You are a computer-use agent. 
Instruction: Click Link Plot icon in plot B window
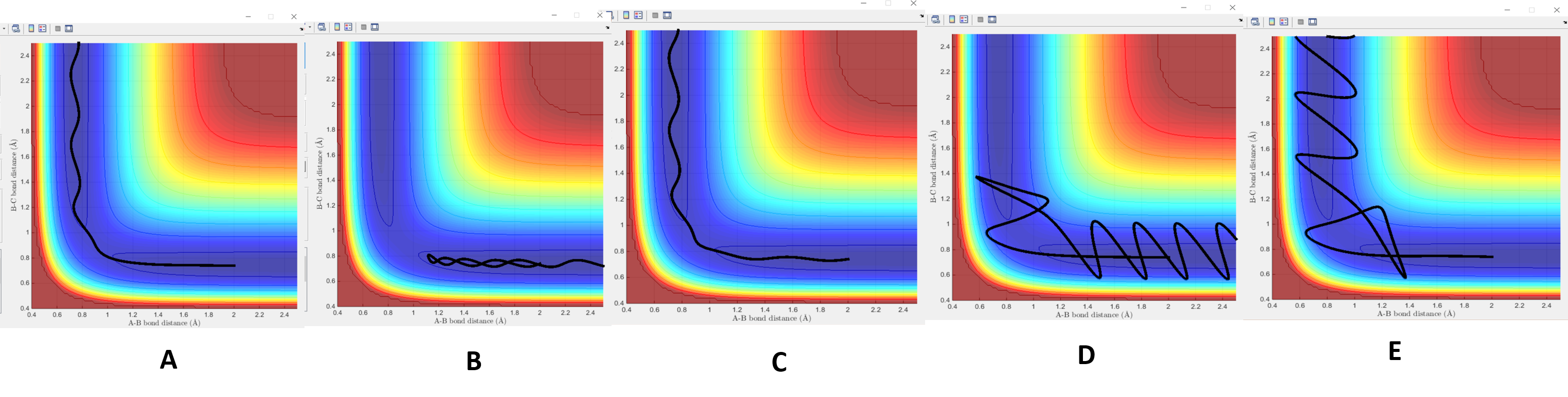coord(321,27)
